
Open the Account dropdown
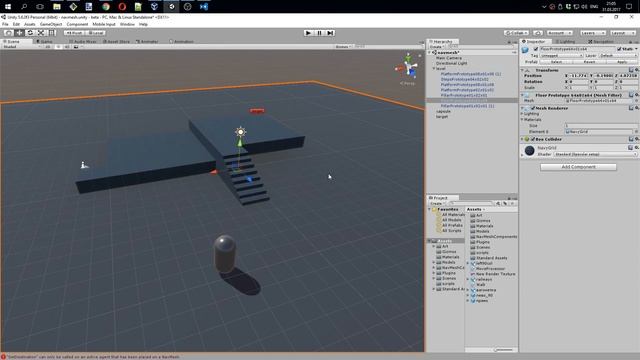pyautogui.click(x=559, y=33)
